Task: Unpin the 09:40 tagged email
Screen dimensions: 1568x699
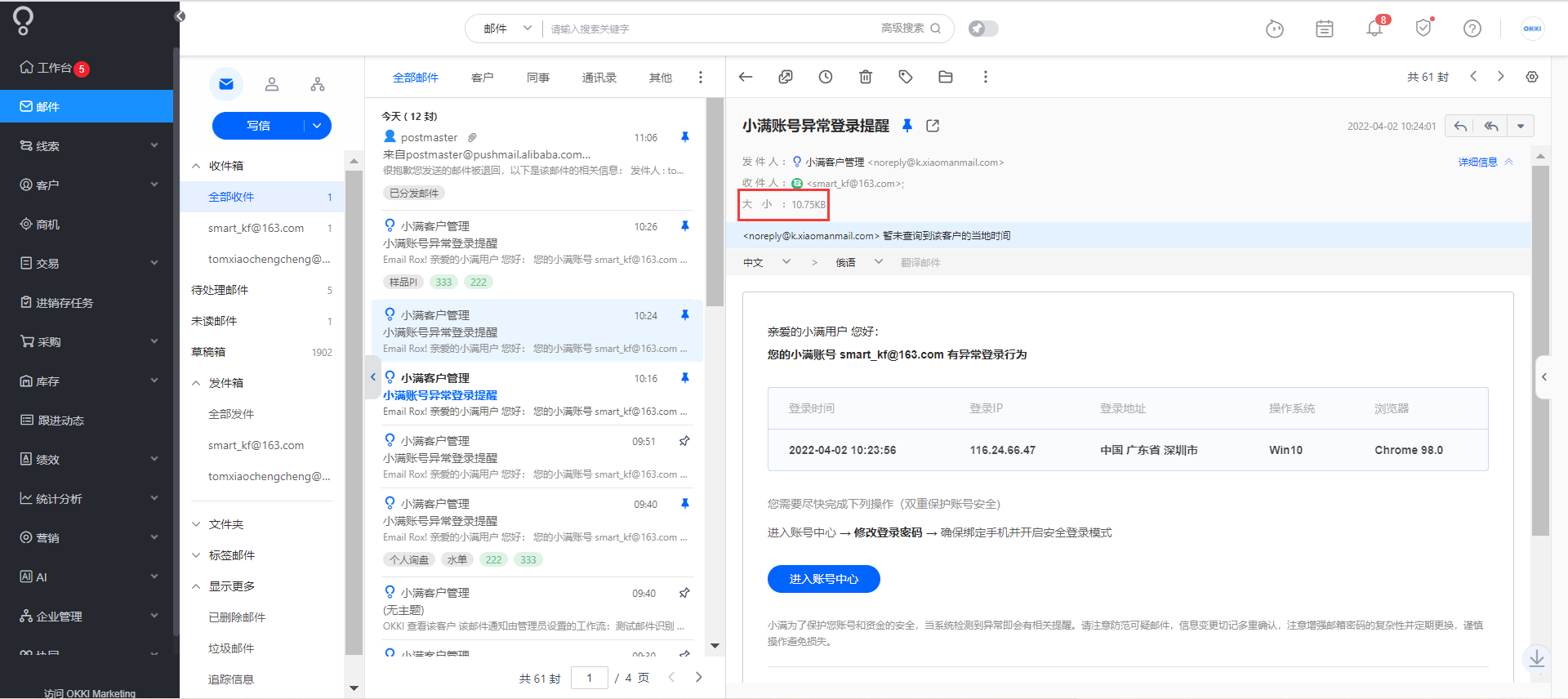Action: pyautogui.click(x=685, y=504)
